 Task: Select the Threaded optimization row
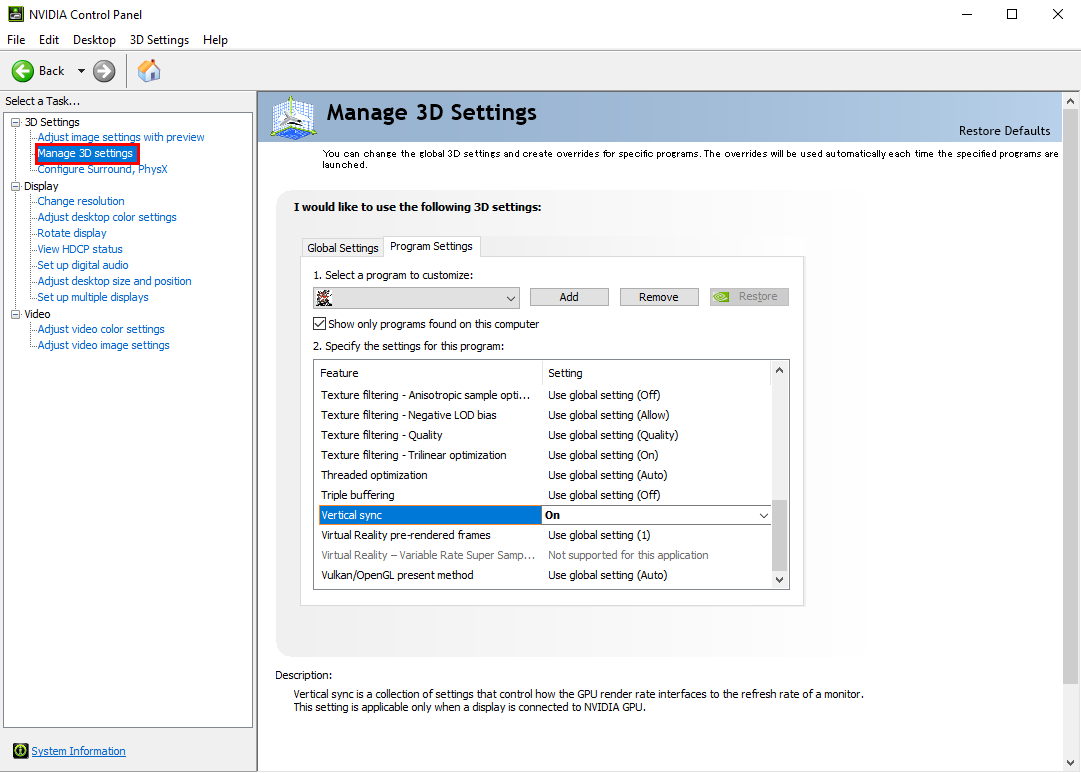click(x=544, y=475)
